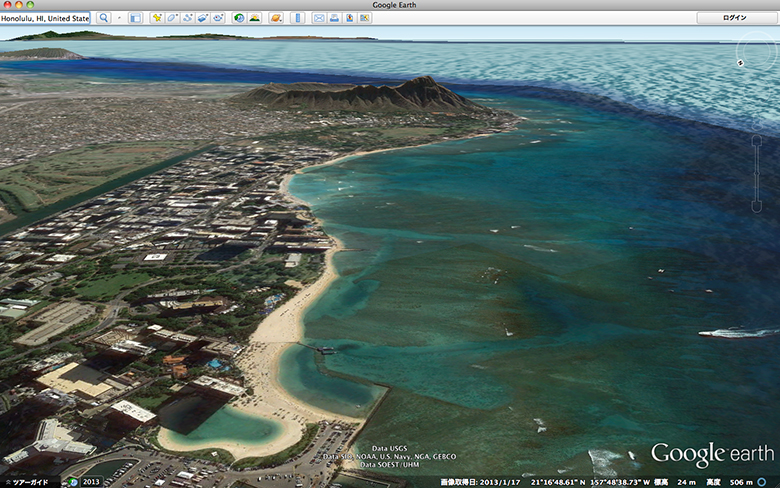This screenshot has width=780, height=488.
Task: Select the Add Polygon tool
Action: pyautogui.click(x=172, y=18)
